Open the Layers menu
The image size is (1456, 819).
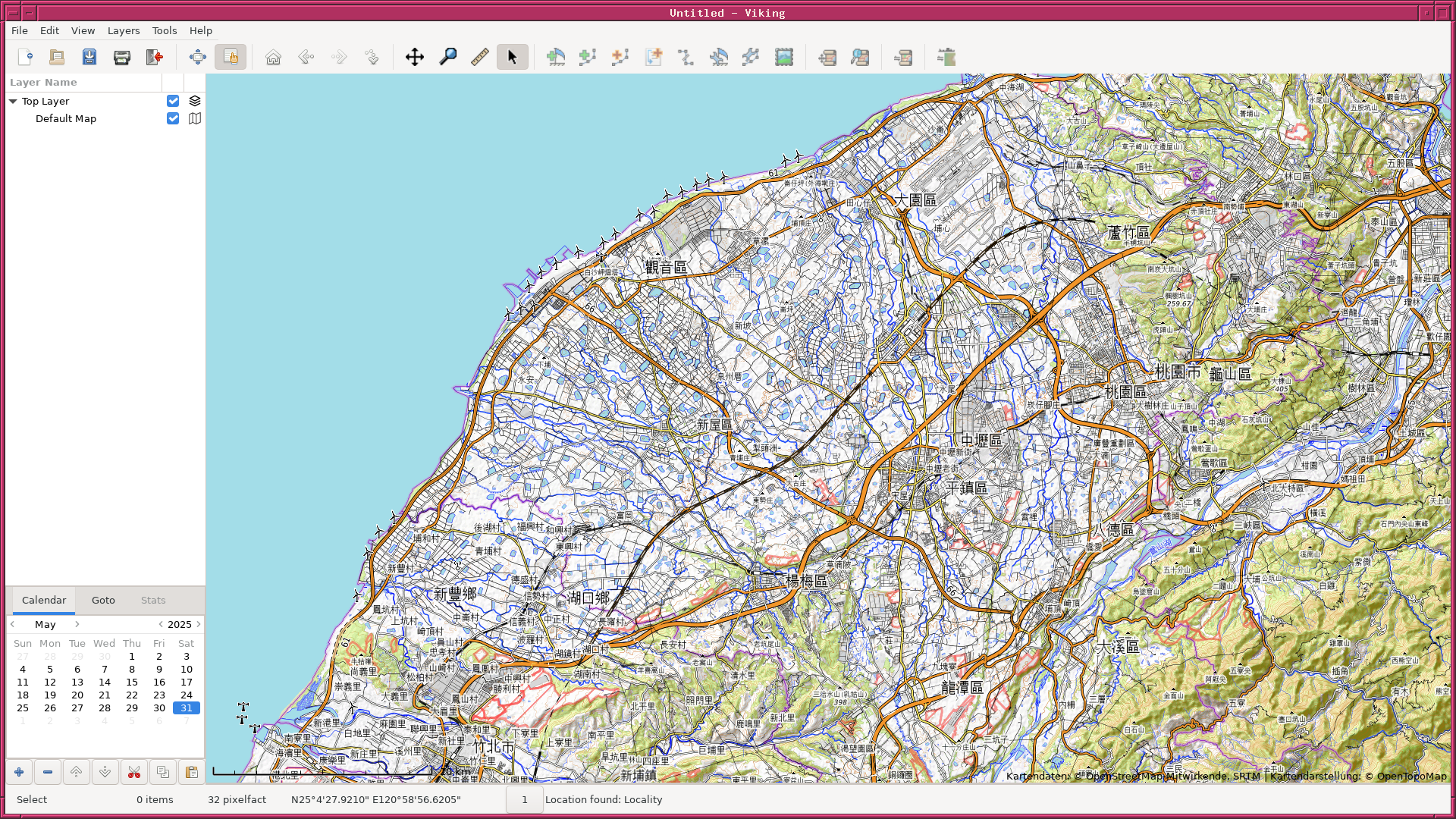124,30
